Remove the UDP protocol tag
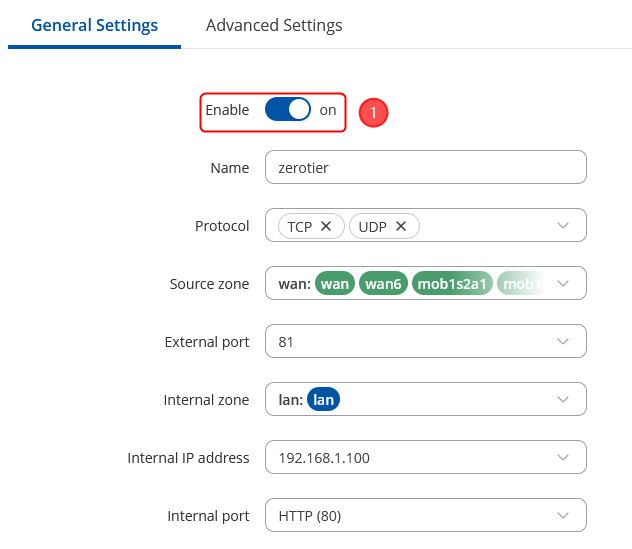The height and width of the screenshot is (549, 632). [x=401, y=226]
